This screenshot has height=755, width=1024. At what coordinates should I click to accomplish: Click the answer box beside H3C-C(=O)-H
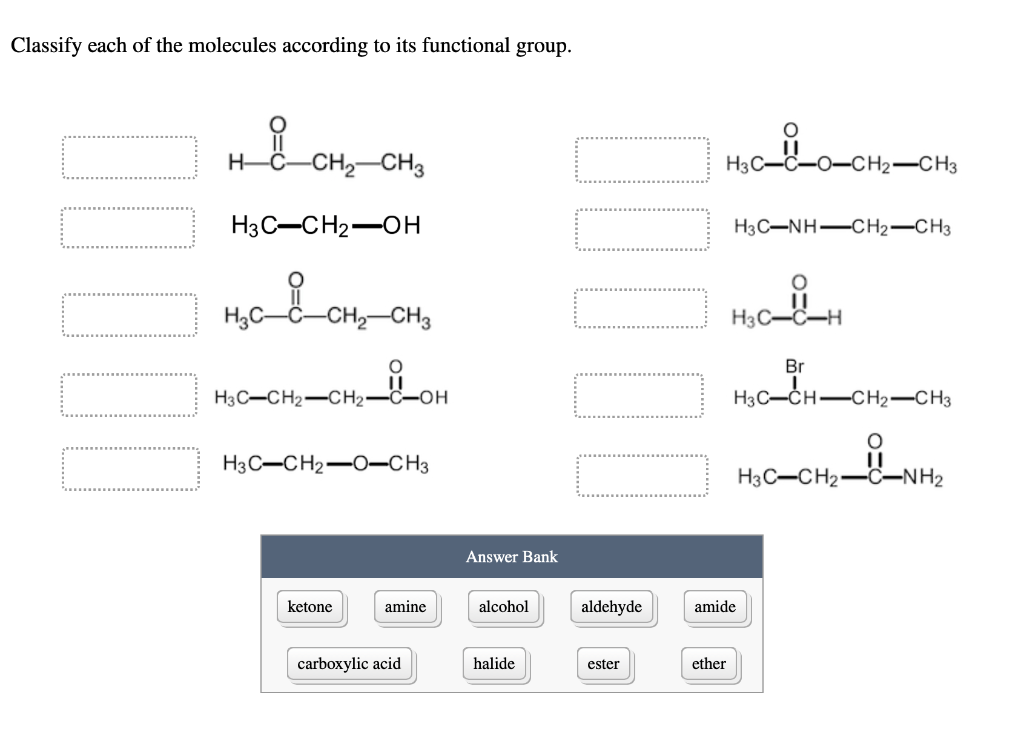(641, 308)
